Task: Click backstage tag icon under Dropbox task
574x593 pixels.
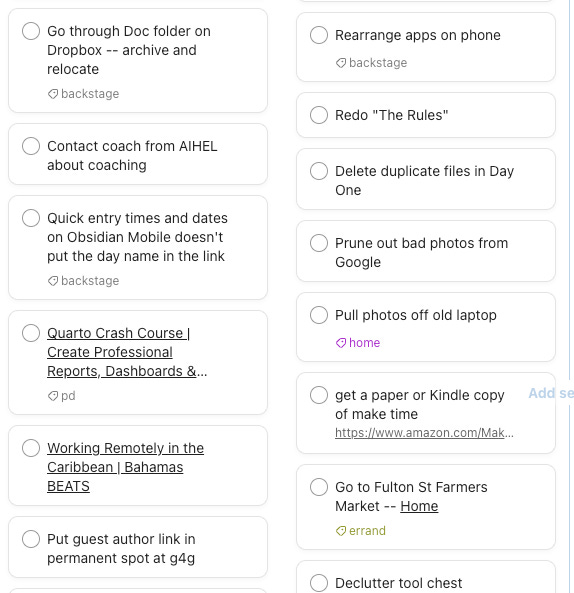Action: pos(53,94)
